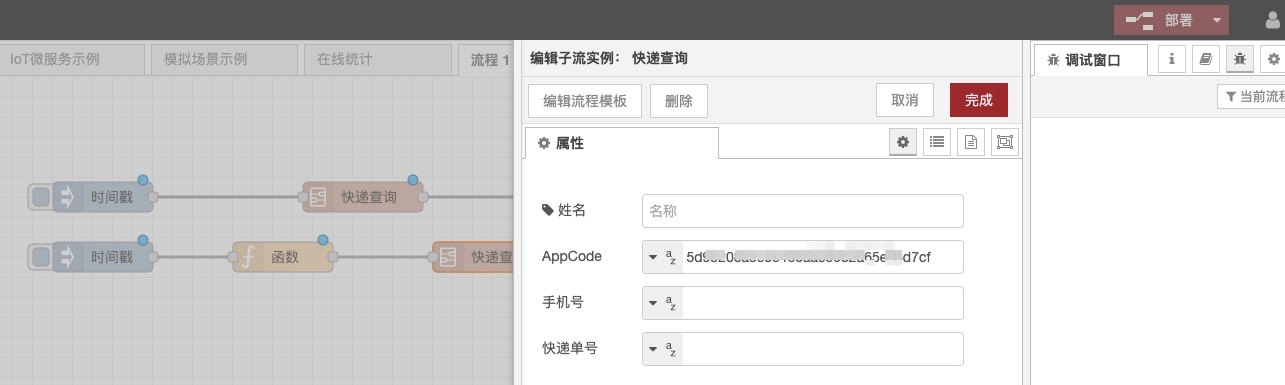Select the 函数 function node
Screen dimensions: 1285x385
coord(283,257)
